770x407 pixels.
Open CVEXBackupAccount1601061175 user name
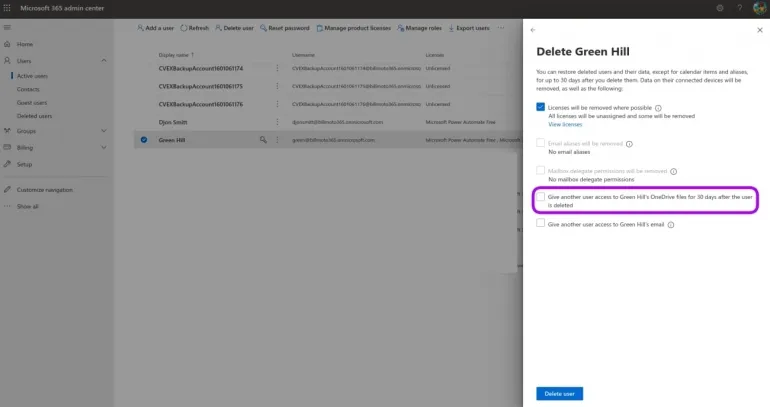click(x=200, y=86)
